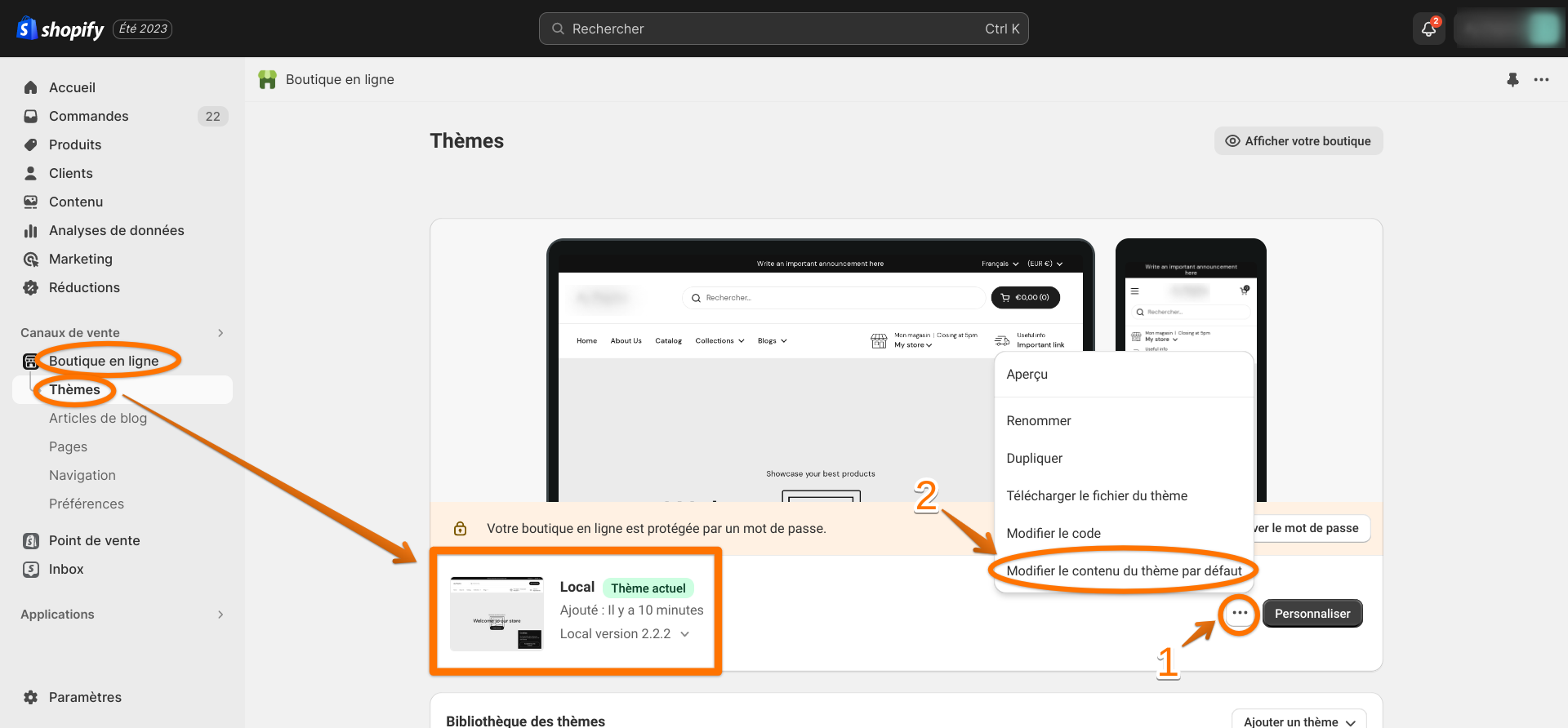1568x728 pixels.
Task: Click the Point de vente icon
Action: tap(31, 540)
